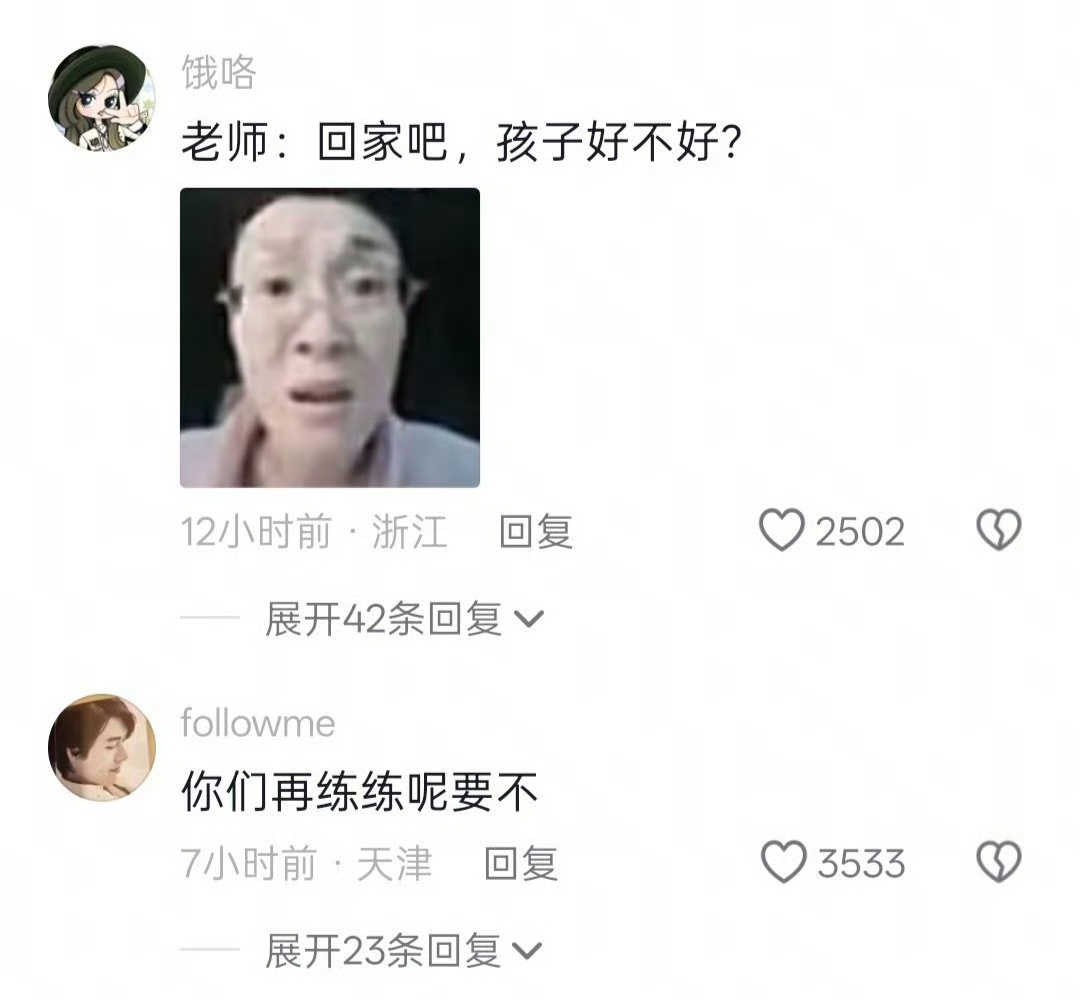Open username followme

pos(258,723)
